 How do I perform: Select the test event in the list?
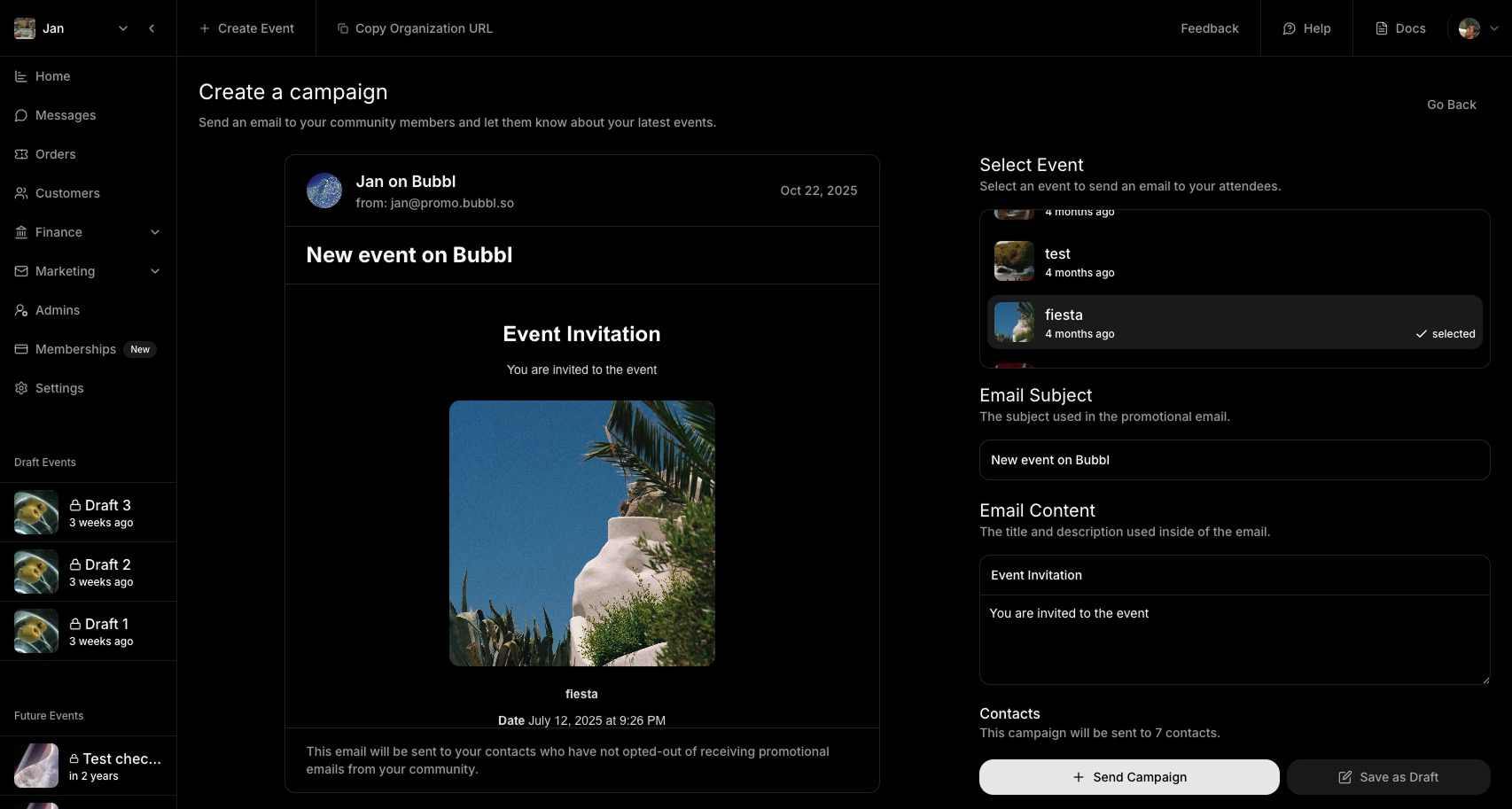point(1235,261)
